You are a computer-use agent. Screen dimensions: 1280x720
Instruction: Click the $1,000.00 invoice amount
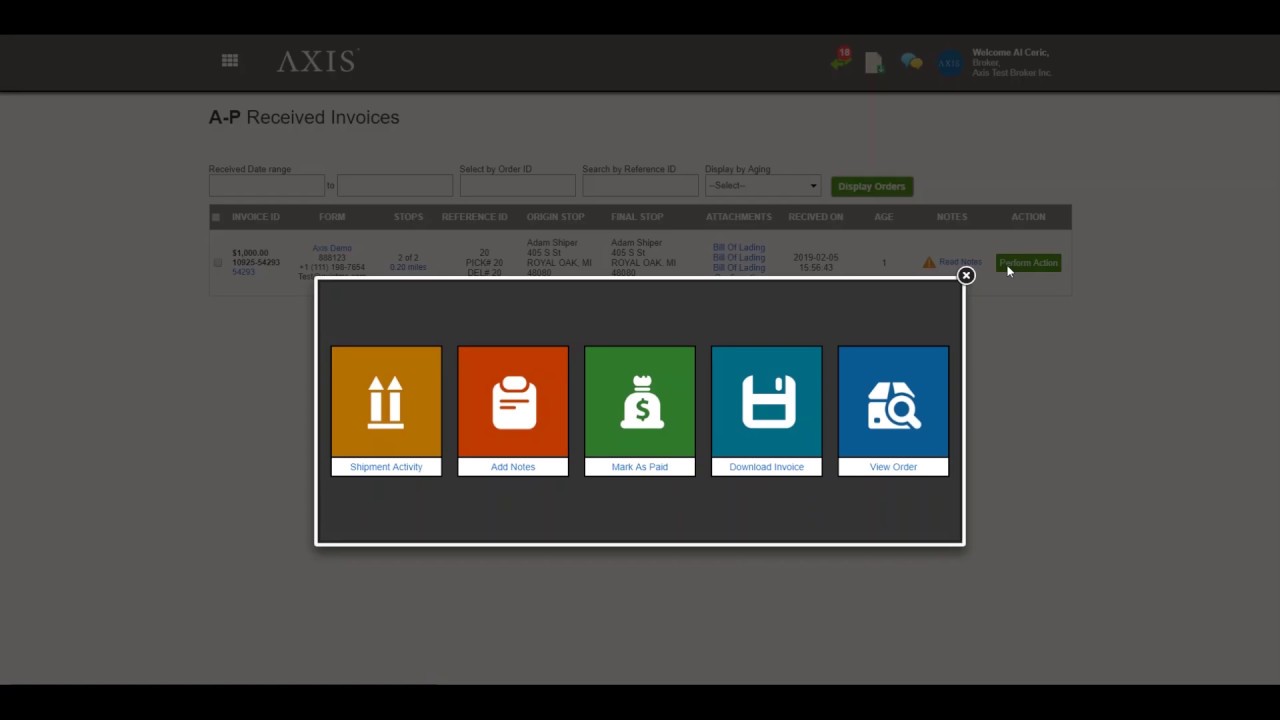coord(250,253)
